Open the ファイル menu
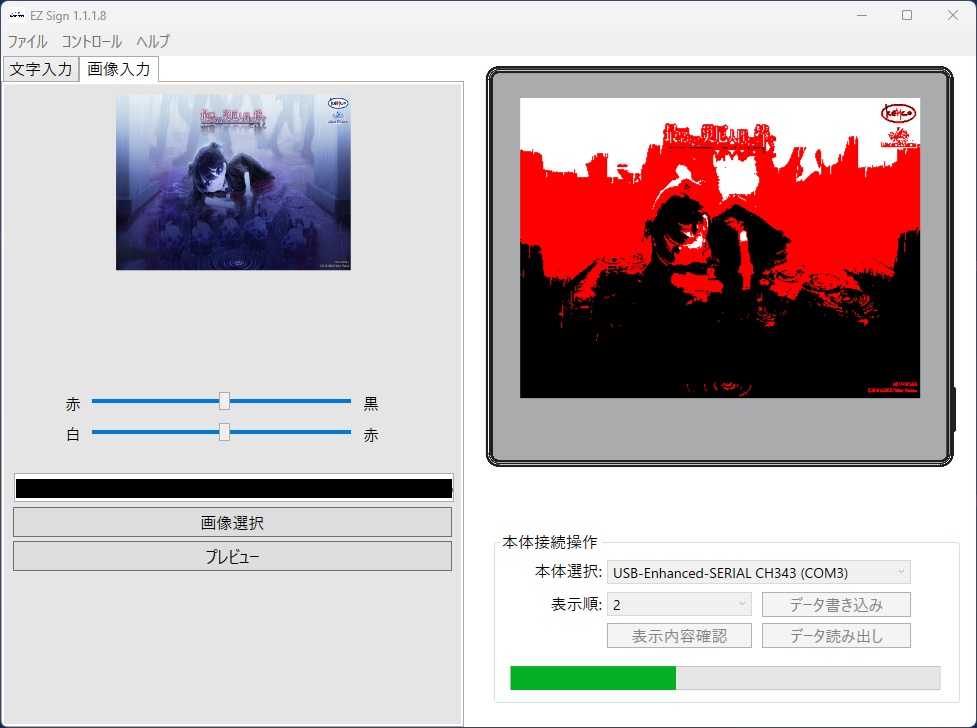 click(27, 42)
